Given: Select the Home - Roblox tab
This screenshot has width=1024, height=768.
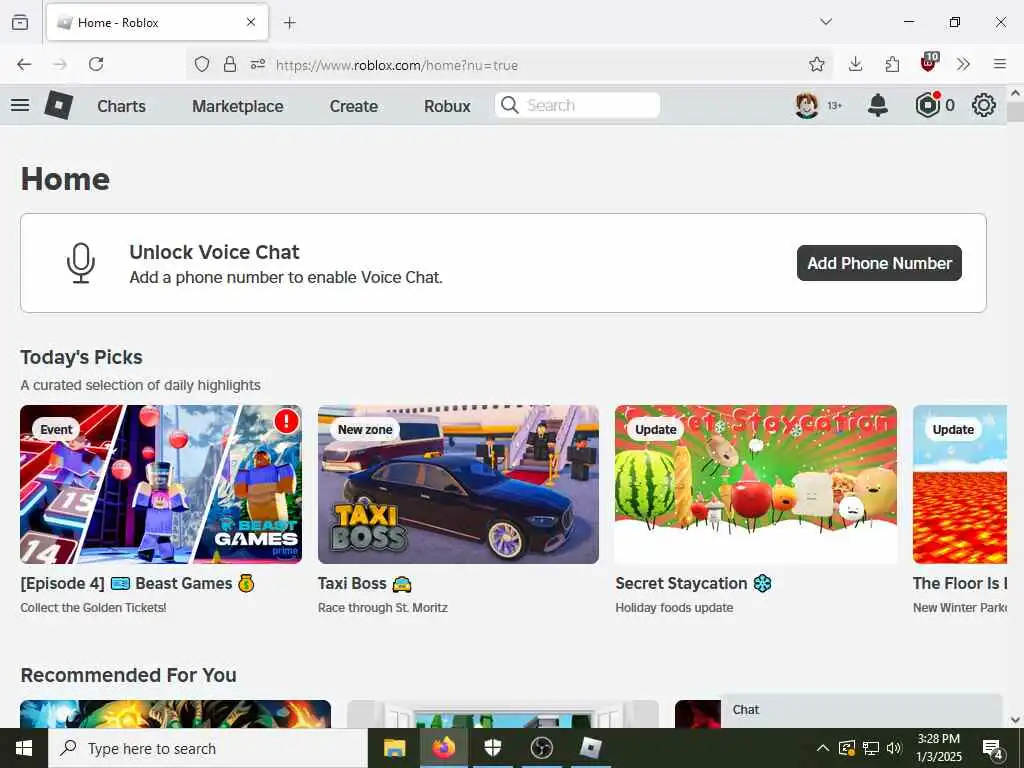Looking at the screenshot, I should point(157,23).
